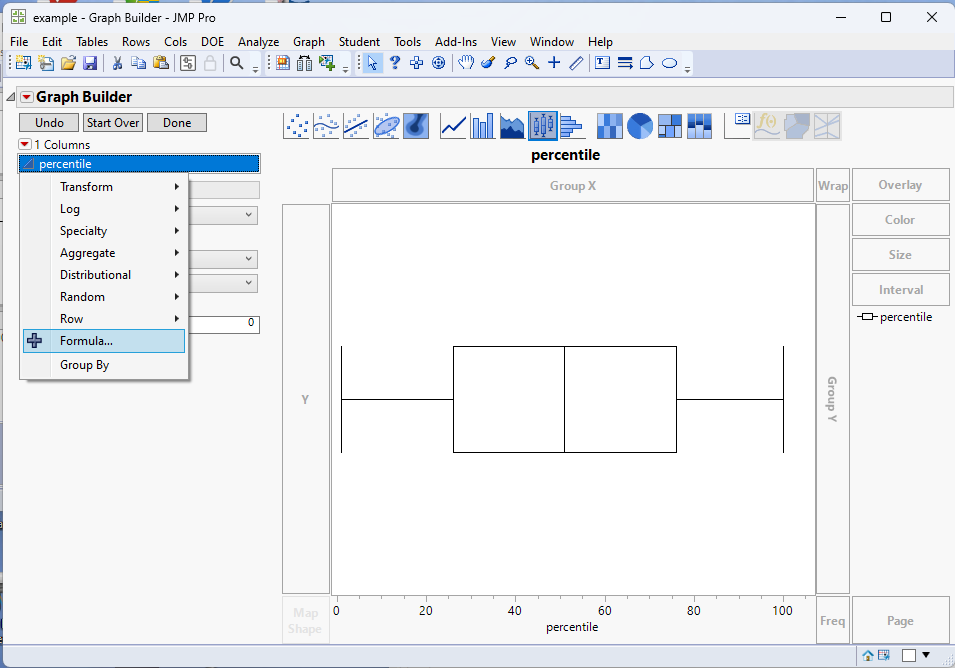Click the Color drop zone
The image size is (955, 668).
tap(900, 220)
